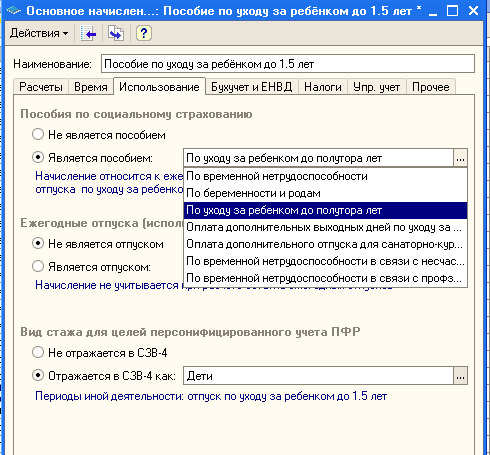Choose highlighted 'По уходу за ребенком до полутора лет'
Viewport: 490px width, 455px height.
(x=325, y=210)
